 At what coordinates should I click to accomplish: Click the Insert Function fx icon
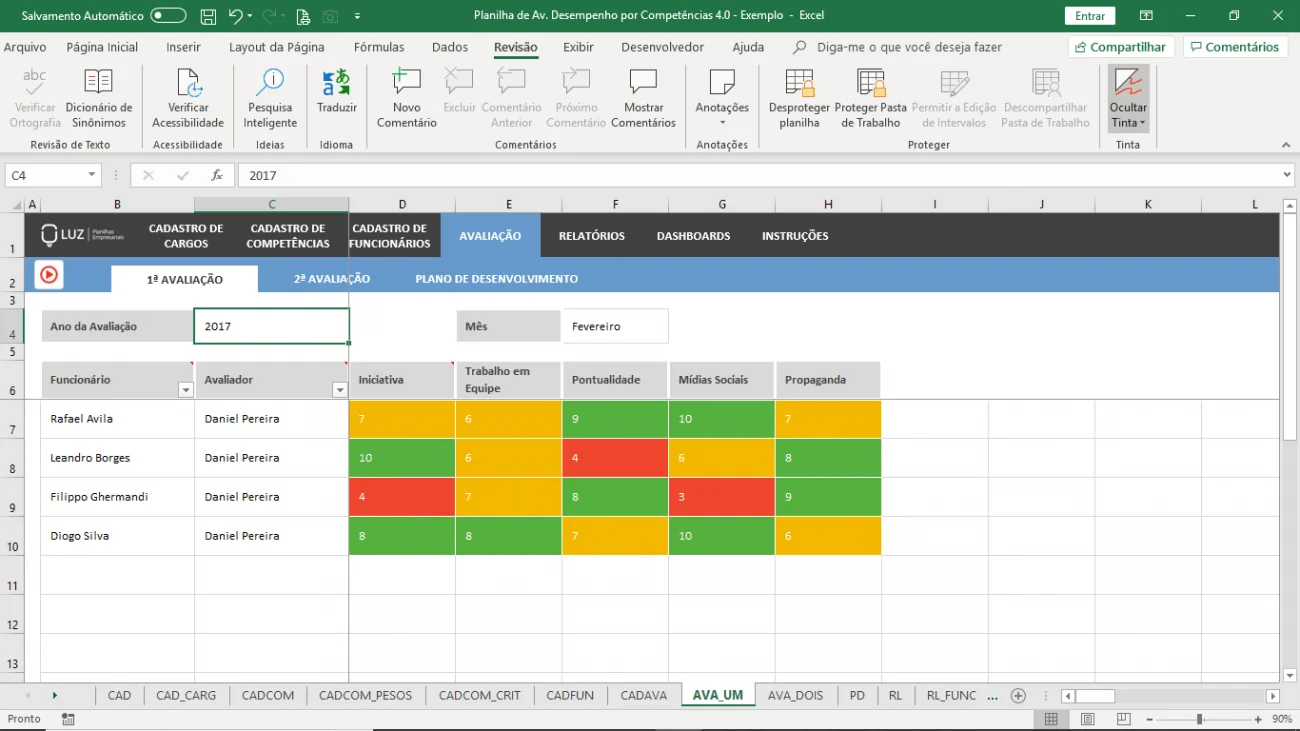pos(216,175)
